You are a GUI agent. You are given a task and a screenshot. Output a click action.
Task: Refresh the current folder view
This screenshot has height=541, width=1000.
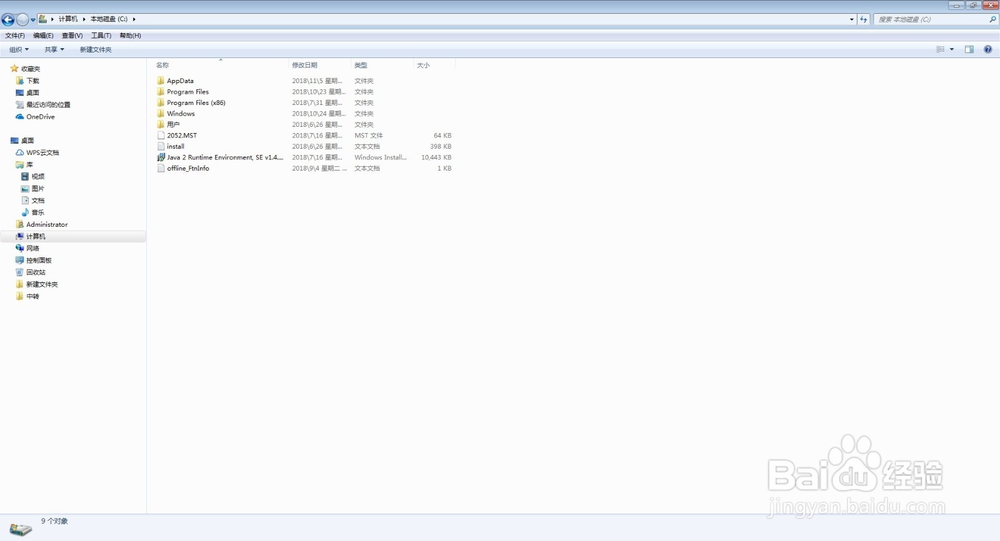click(x=864, y=20)
